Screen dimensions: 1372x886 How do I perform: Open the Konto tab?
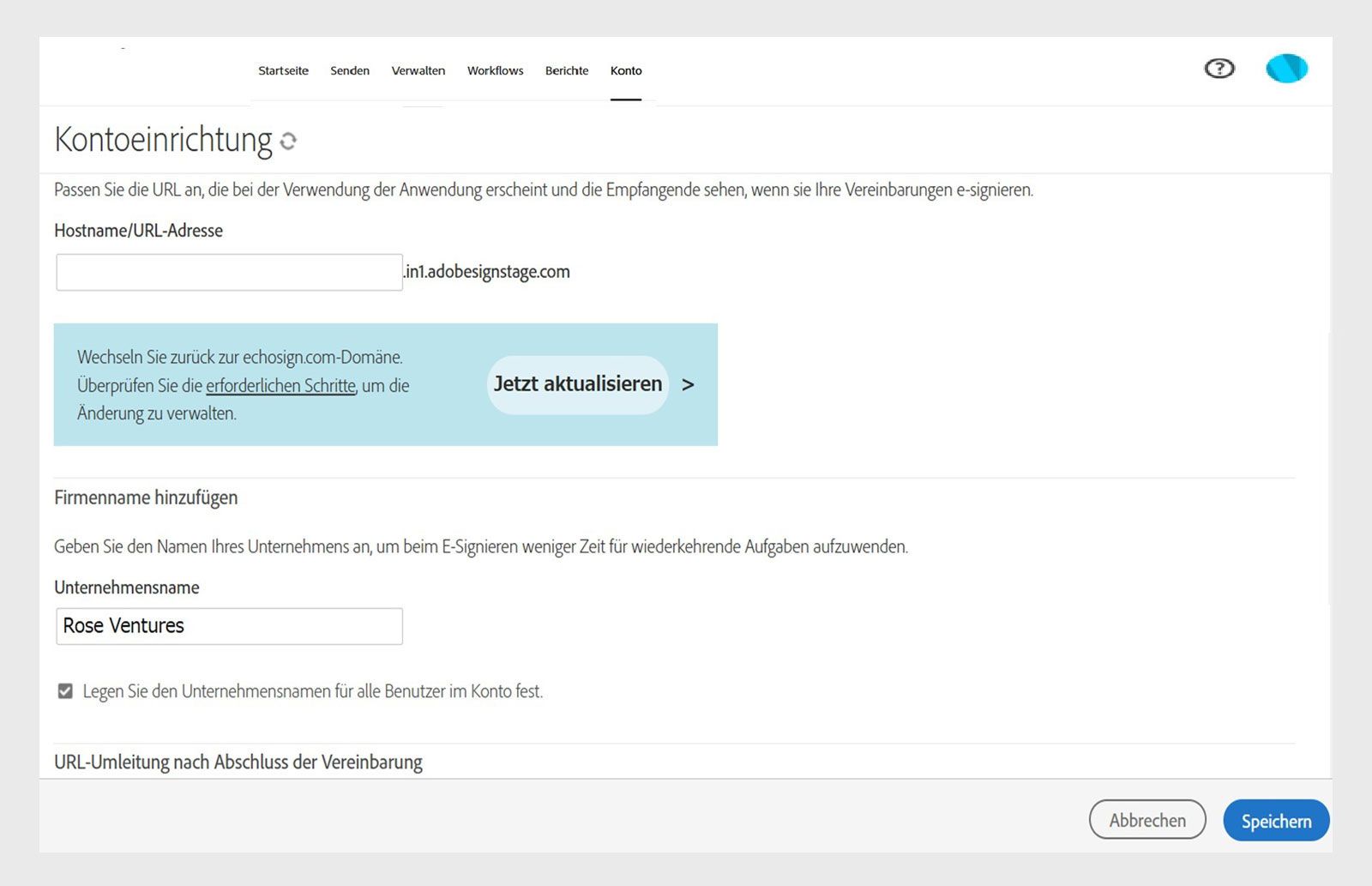coord(626,70)
